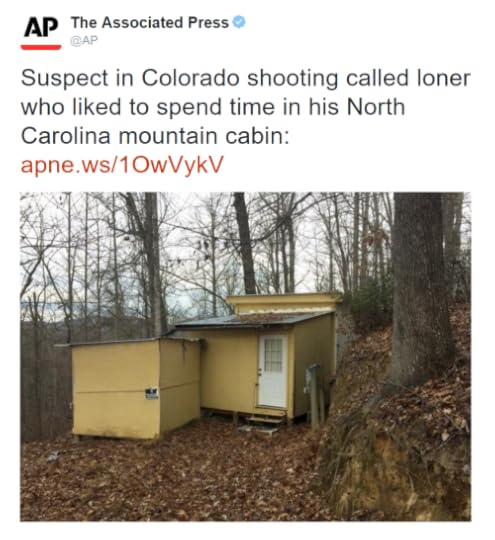This screenshot has width=495, height=540.
Task: Click the word North in the tweet
Action: [376, 107]
